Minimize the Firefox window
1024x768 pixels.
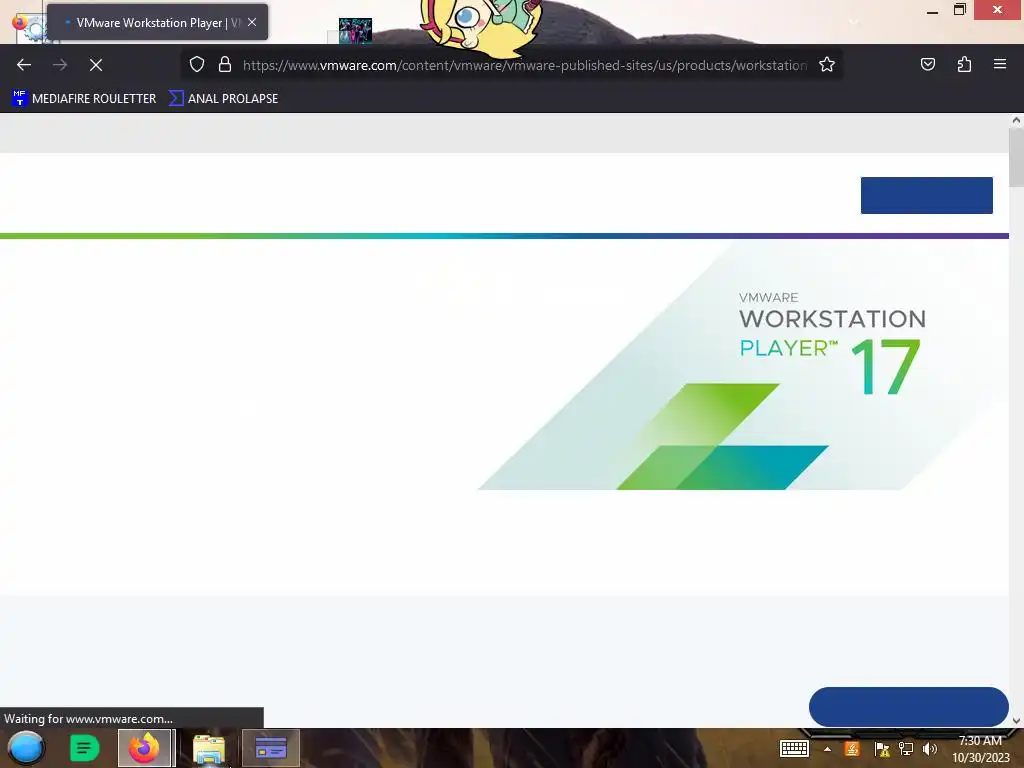coord(932,10)
